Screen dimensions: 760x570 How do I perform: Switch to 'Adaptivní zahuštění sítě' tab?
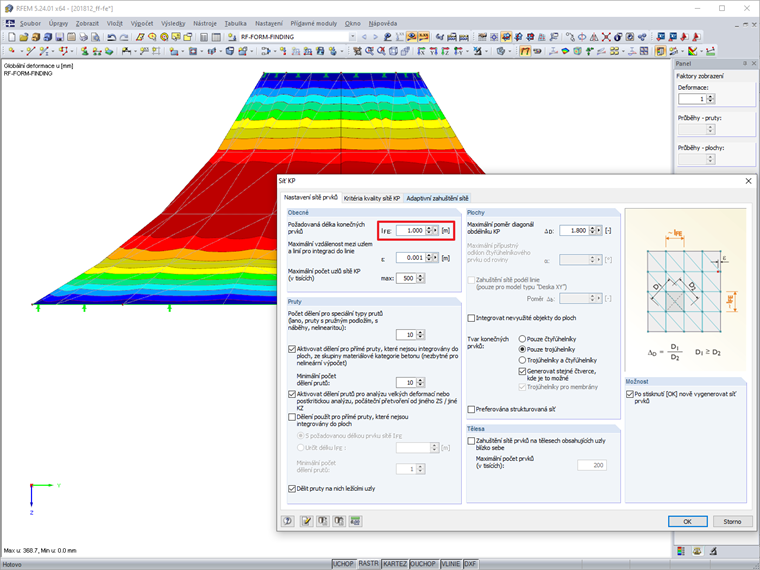click(x=437, y=198)
